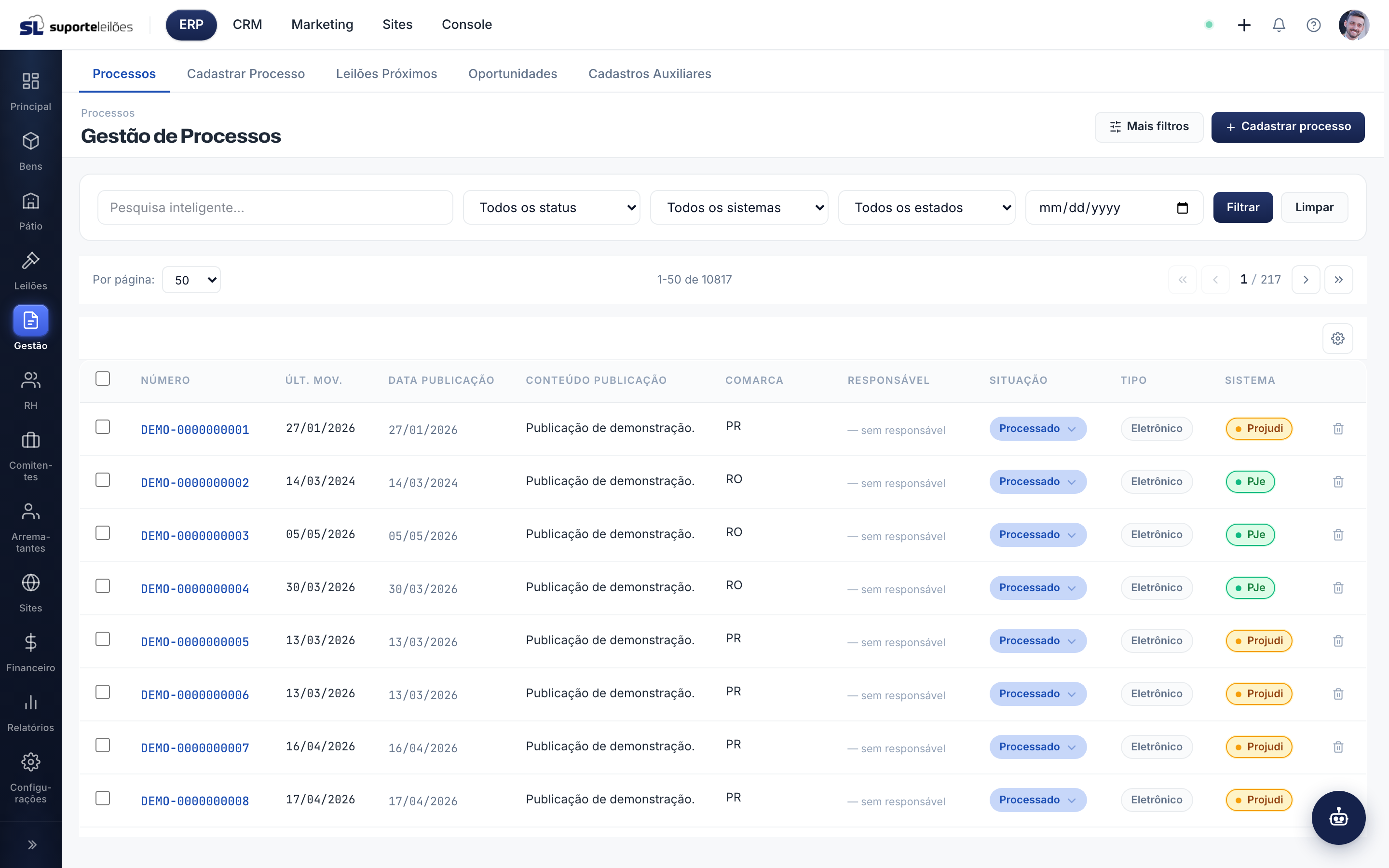Click the plus icon in top bar

point(1244,25)
